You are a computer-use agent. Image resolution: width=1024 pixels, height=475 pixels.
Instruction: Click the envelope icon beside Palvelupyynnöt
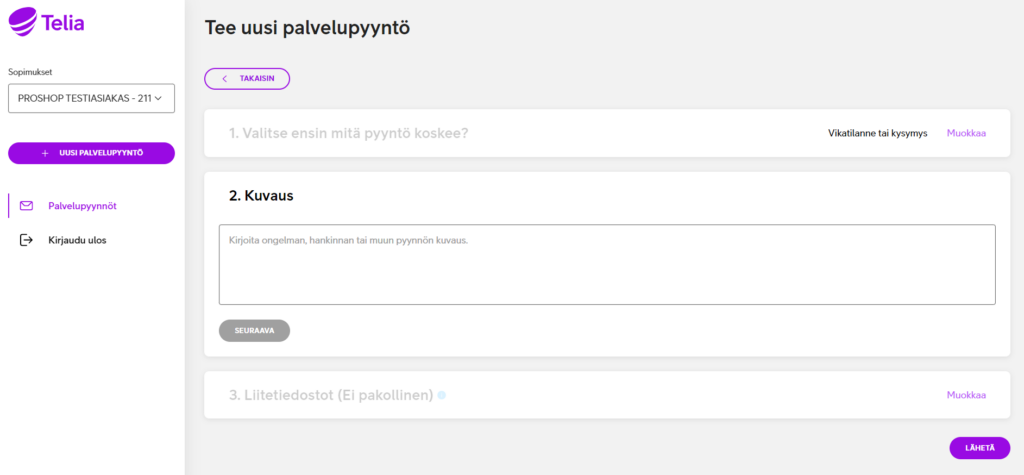pos(26,206)
